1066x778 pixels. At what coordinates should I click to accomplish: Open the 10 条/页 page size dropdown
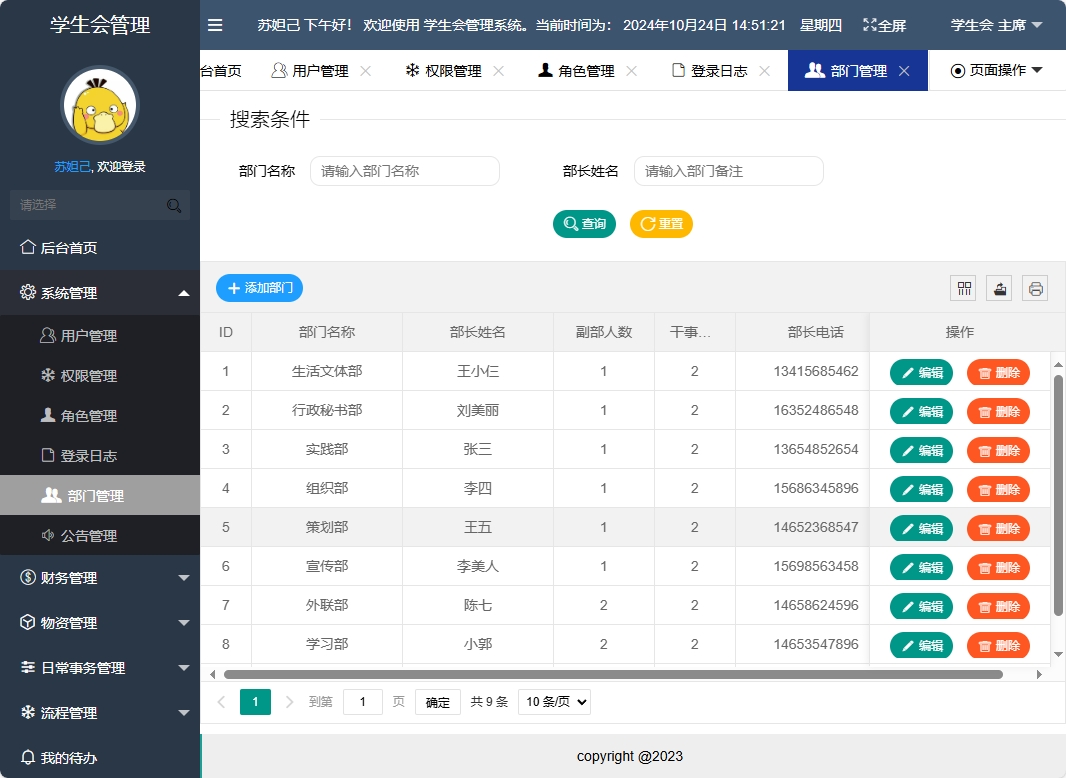(554, 701)
